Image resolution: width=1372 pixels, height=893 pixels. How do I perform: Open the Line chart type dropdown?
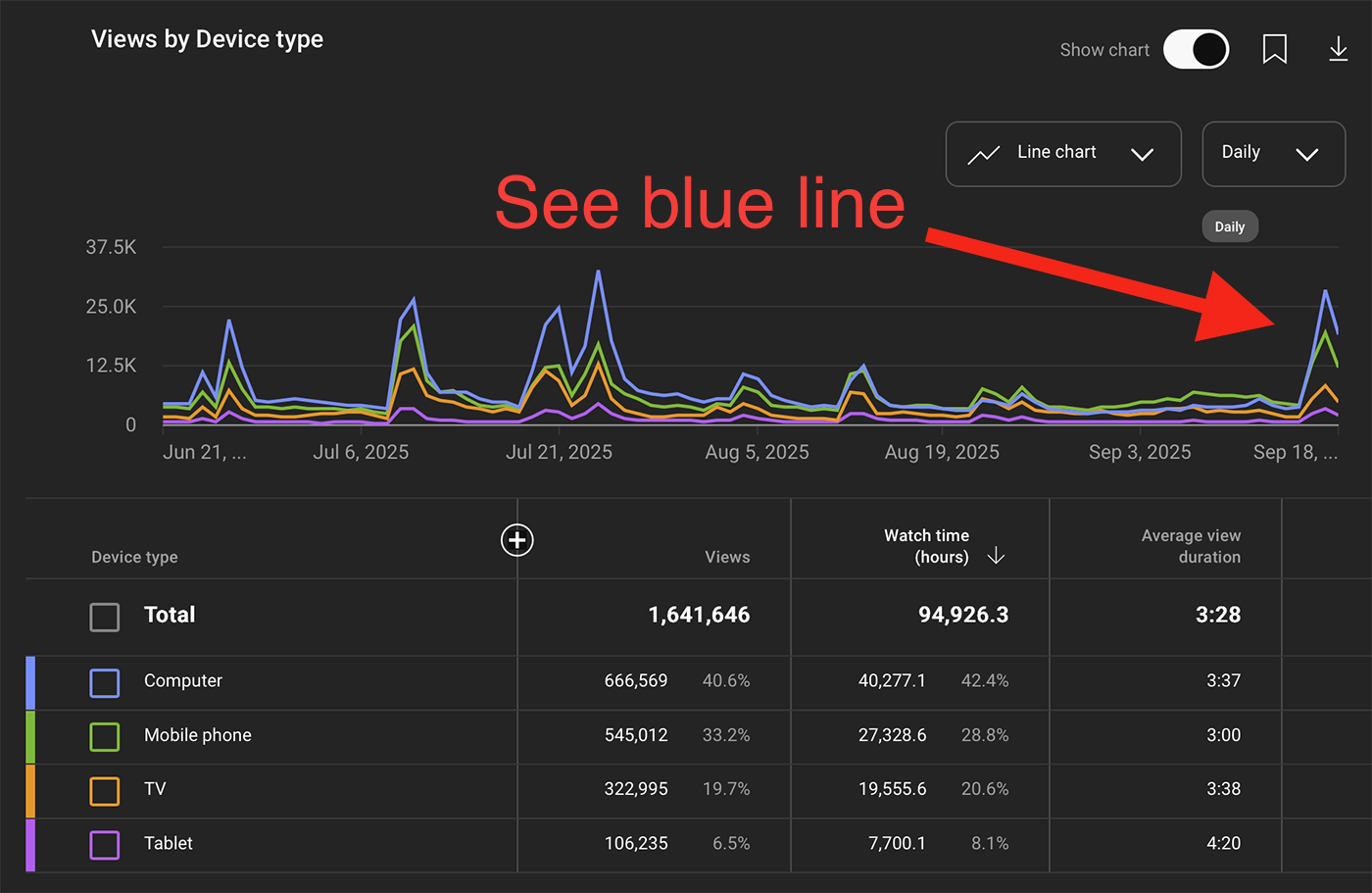1063,154
